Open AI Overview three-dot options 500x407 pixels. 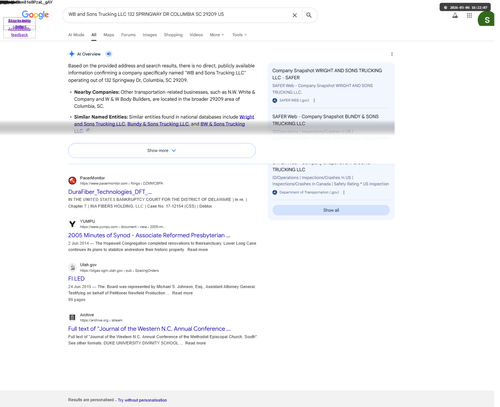point(392,54)
